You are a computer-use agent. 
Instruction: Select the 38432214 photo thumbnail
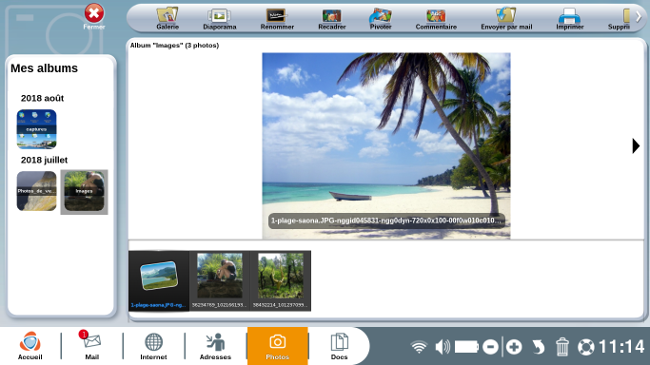click(280, 281)
